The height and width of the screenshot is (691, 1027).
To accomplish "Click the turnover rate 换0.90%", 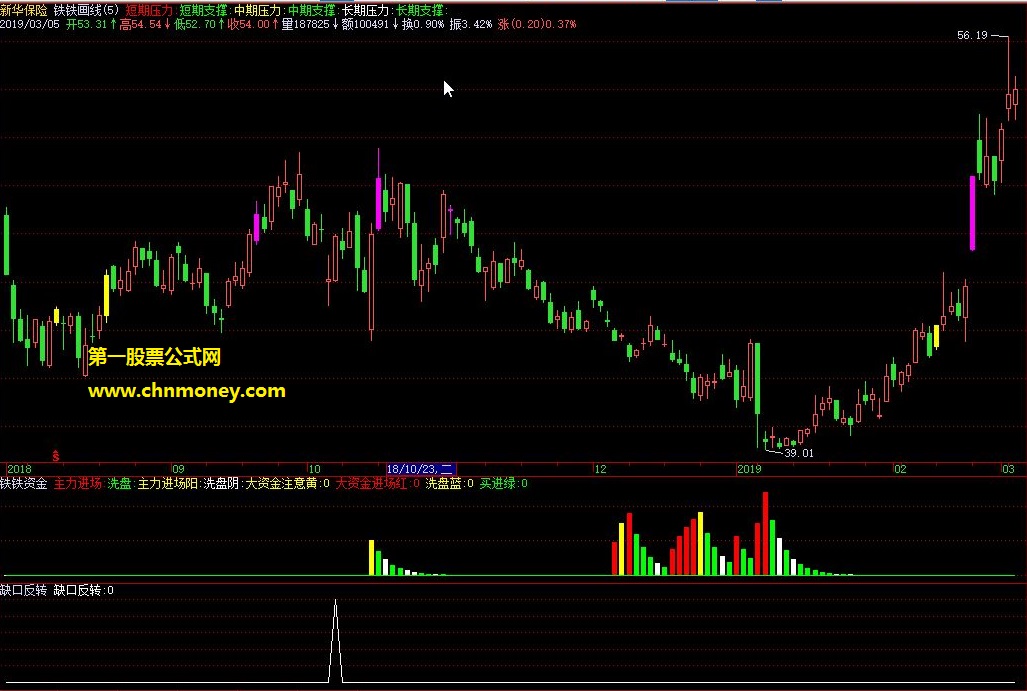I will 423,24.
